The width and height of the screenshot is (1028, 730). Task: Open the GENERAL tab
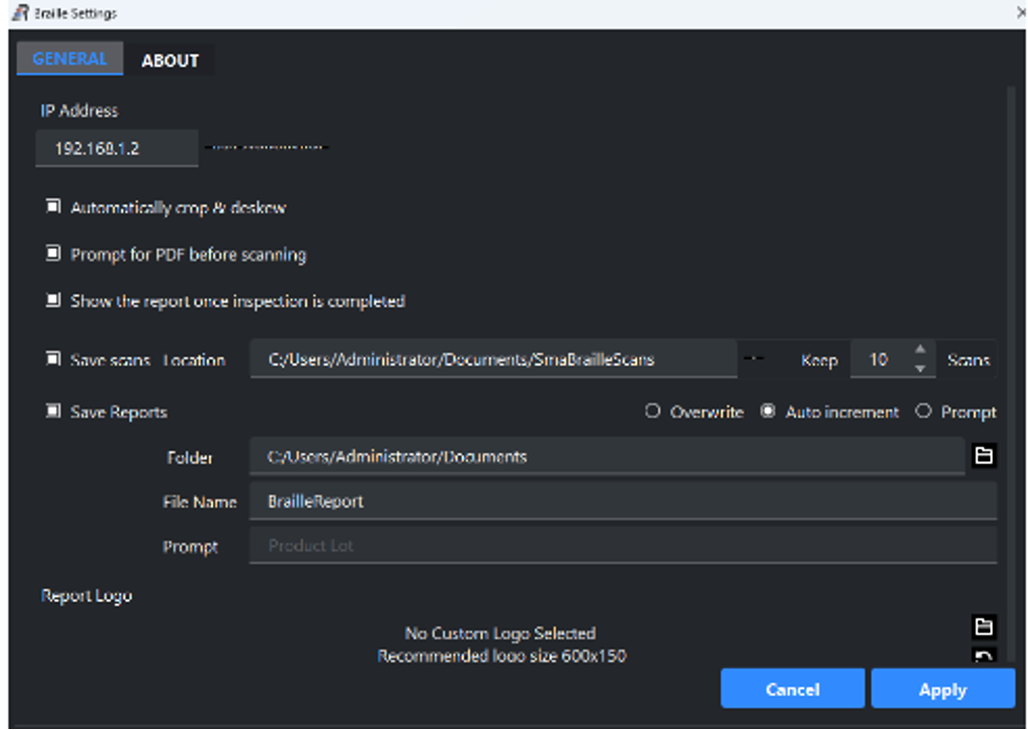coord(69,59)
